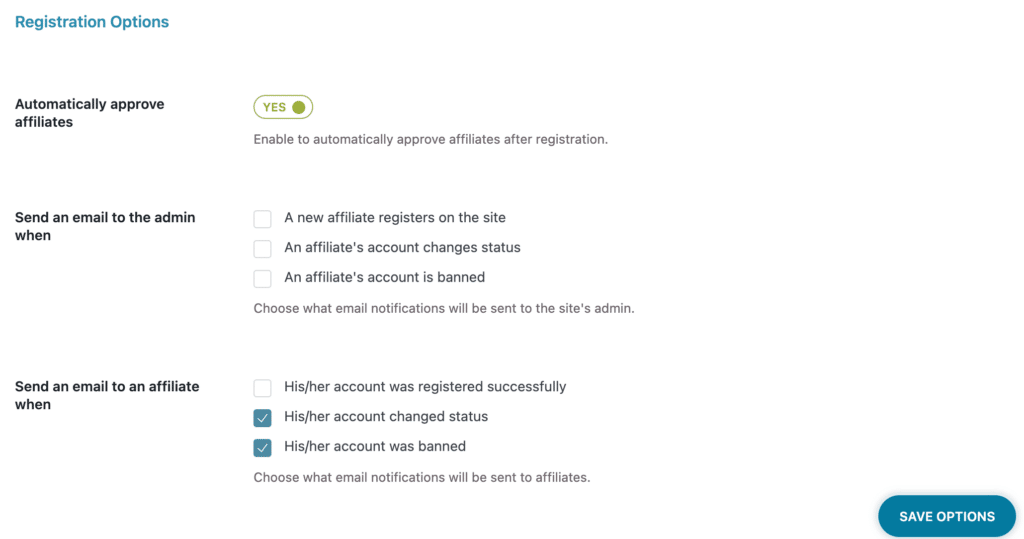Enable admin email for account status changes checkbox

[x=263, y=249]
